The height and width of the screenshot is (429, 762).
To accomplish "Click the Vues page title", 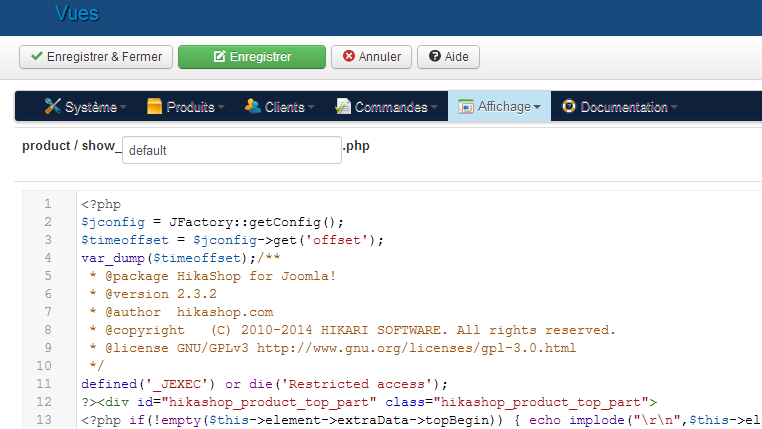I will tap(77, 14).
